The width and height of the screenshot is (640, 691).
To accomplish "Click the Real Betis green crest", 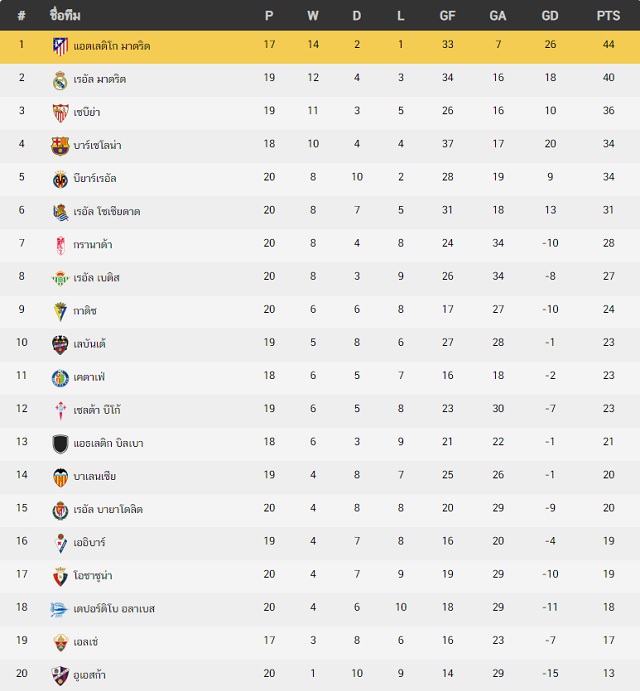I will [x=60, y=278].
